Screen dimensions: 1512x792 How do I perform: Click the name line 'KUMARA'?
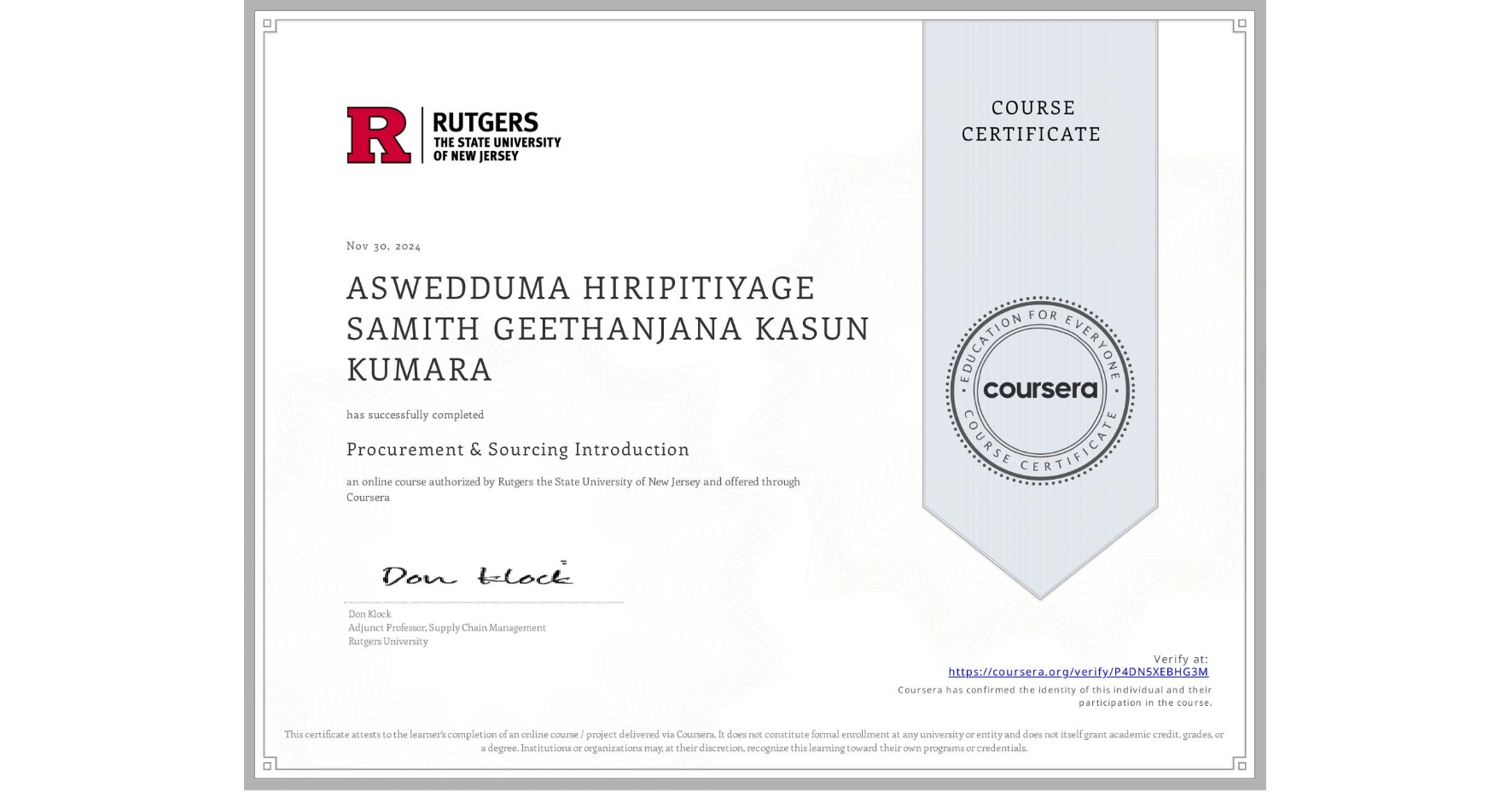tap(420, 370)
